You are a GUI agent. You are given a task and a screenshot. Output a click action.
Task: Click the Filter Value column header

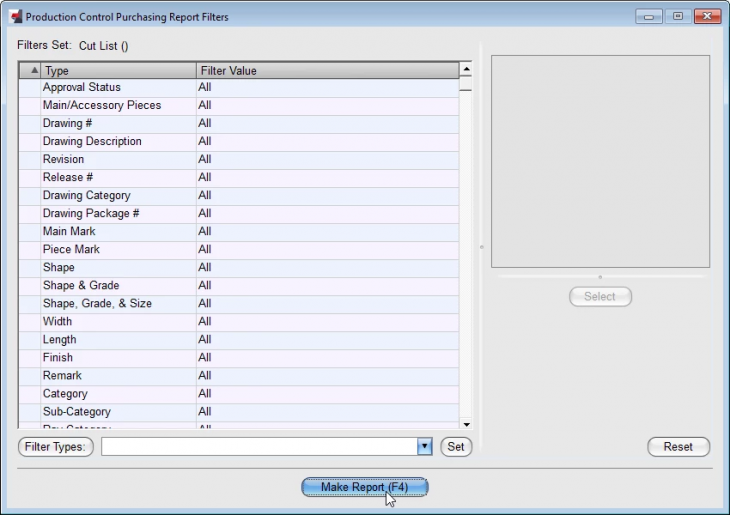click(327, 70)
